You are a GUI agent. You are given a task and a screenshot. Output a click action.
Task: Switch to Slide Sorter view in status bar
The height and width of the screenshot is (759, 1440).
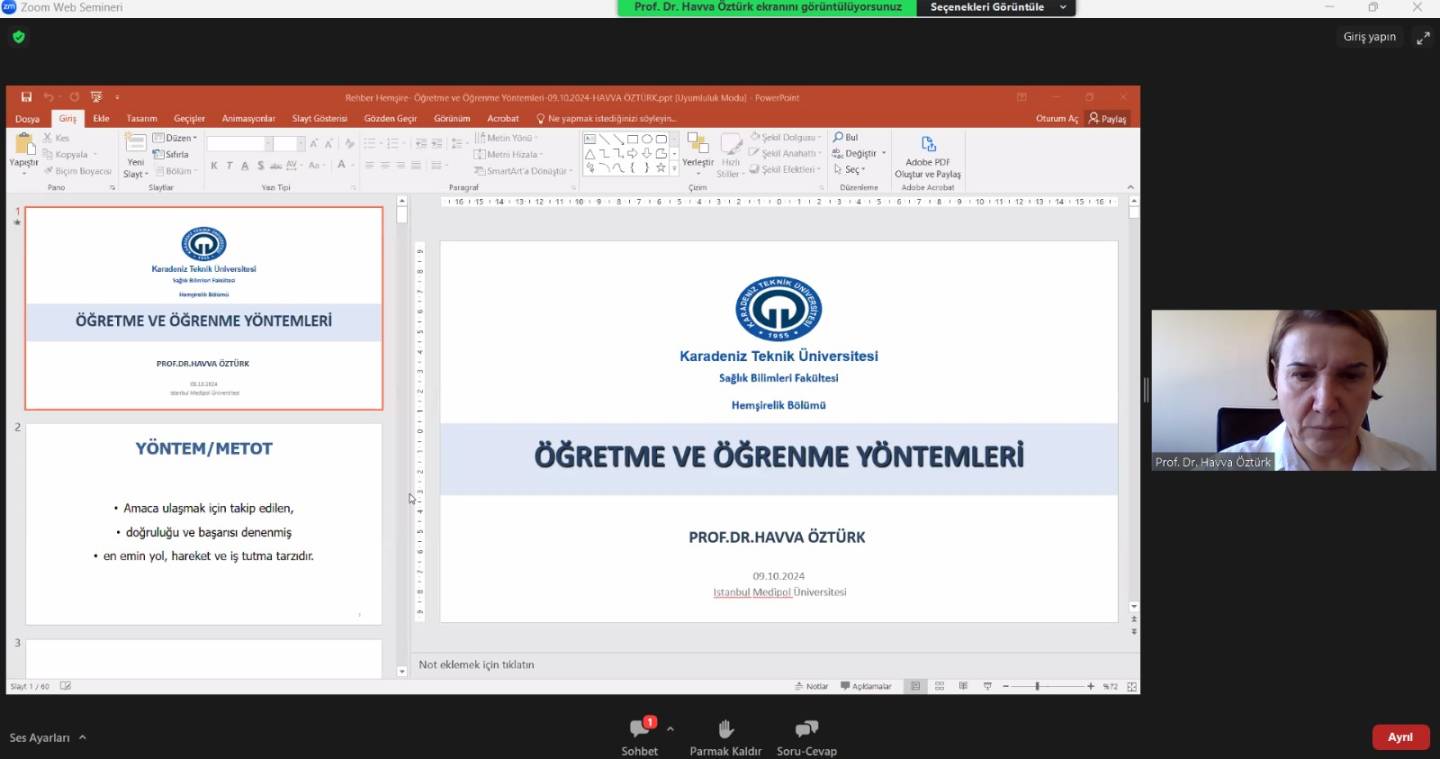tap(939, 686)
